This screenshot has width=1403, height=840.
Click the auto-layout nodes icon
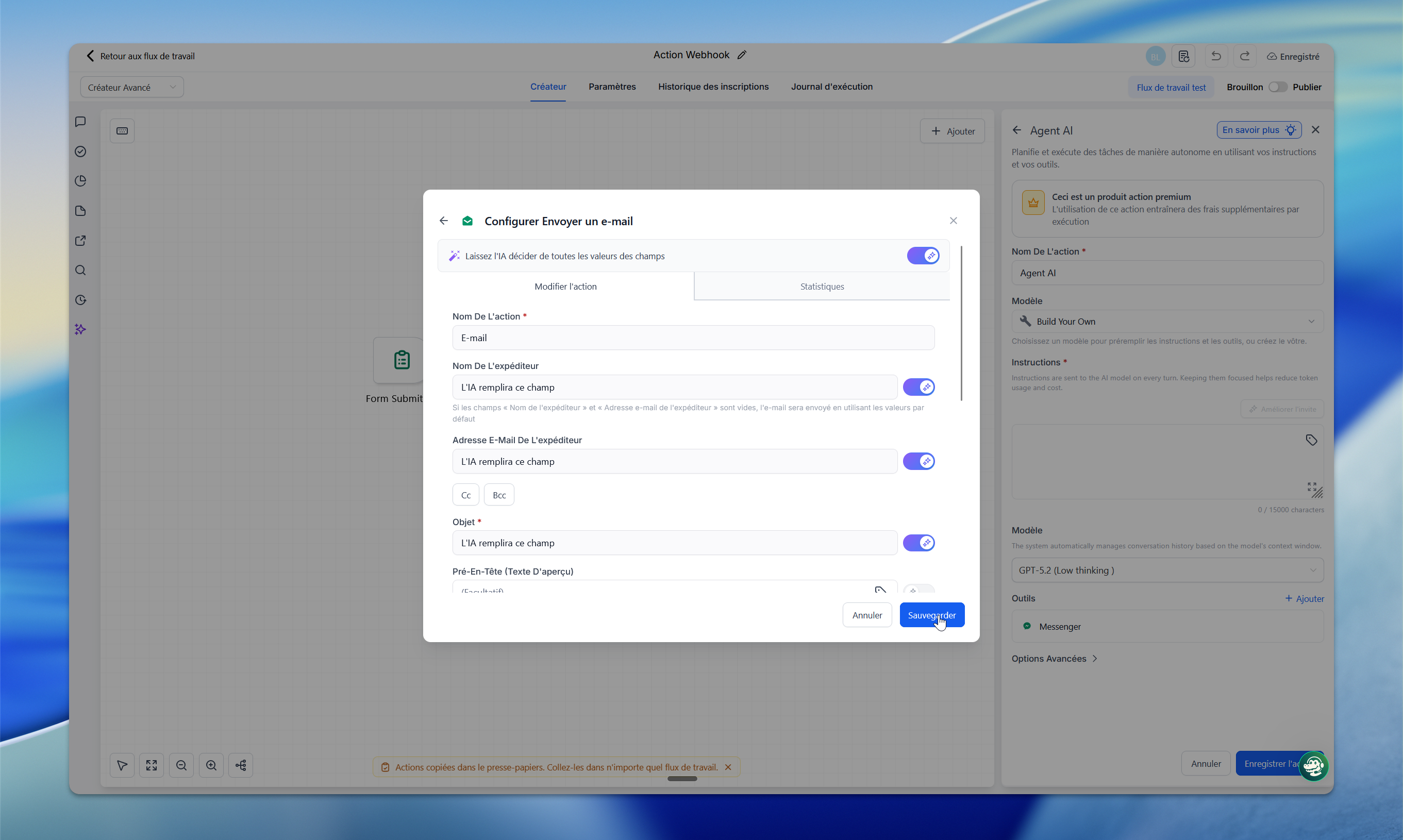[x=241, y=765]
